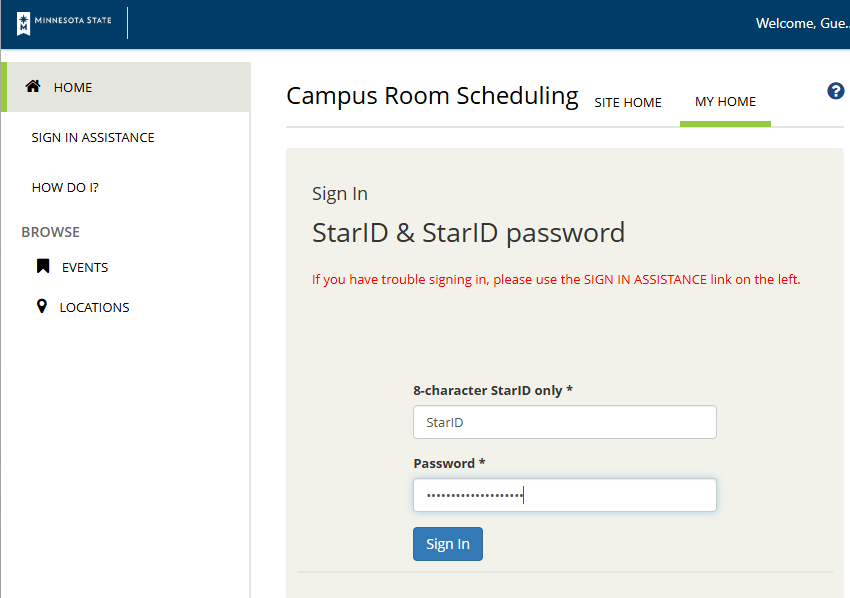Viewport: 850px width, 598px height.
Task: Select the HOW DO I? sidebar item
Action: point(65,187)
